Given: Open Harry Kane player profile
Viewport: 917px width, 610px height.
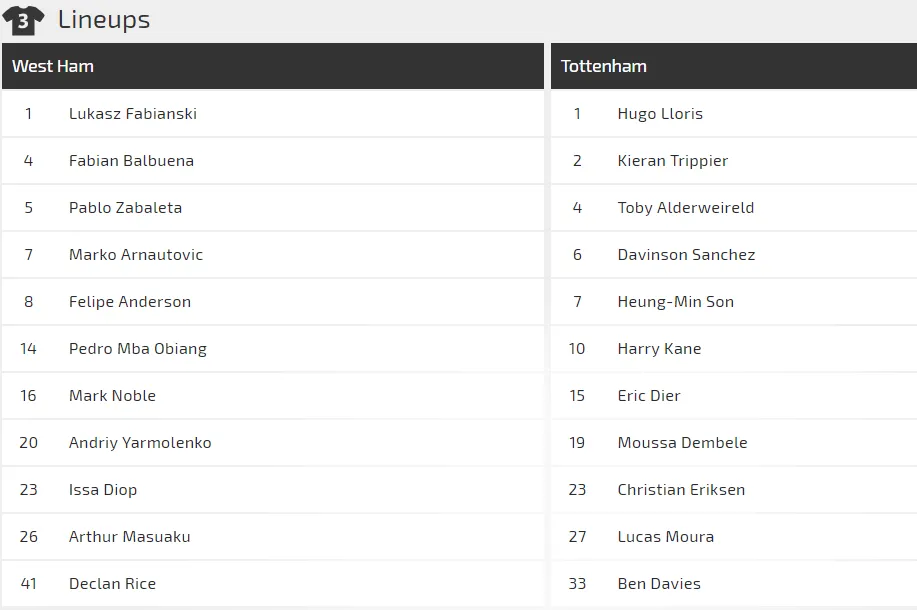Looking at the screenshot, I should pyautogui.click(x=659, y=349).
